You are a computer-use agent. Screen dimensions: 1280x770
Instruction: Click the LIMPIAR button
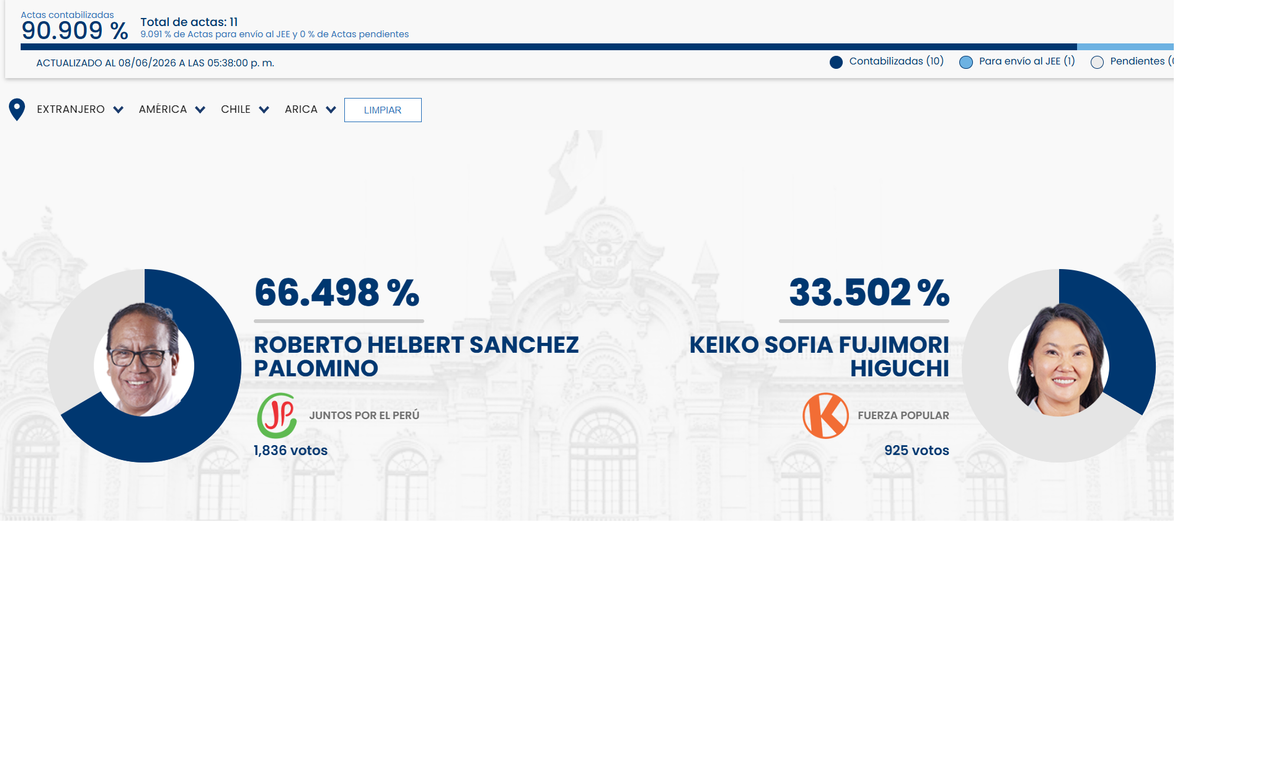(383, 110)
